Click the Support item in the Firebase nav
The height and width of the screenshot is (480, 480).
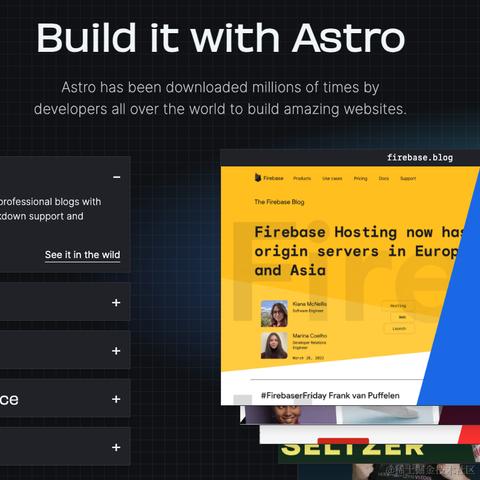pyautogui.click(x=408, y=178)
